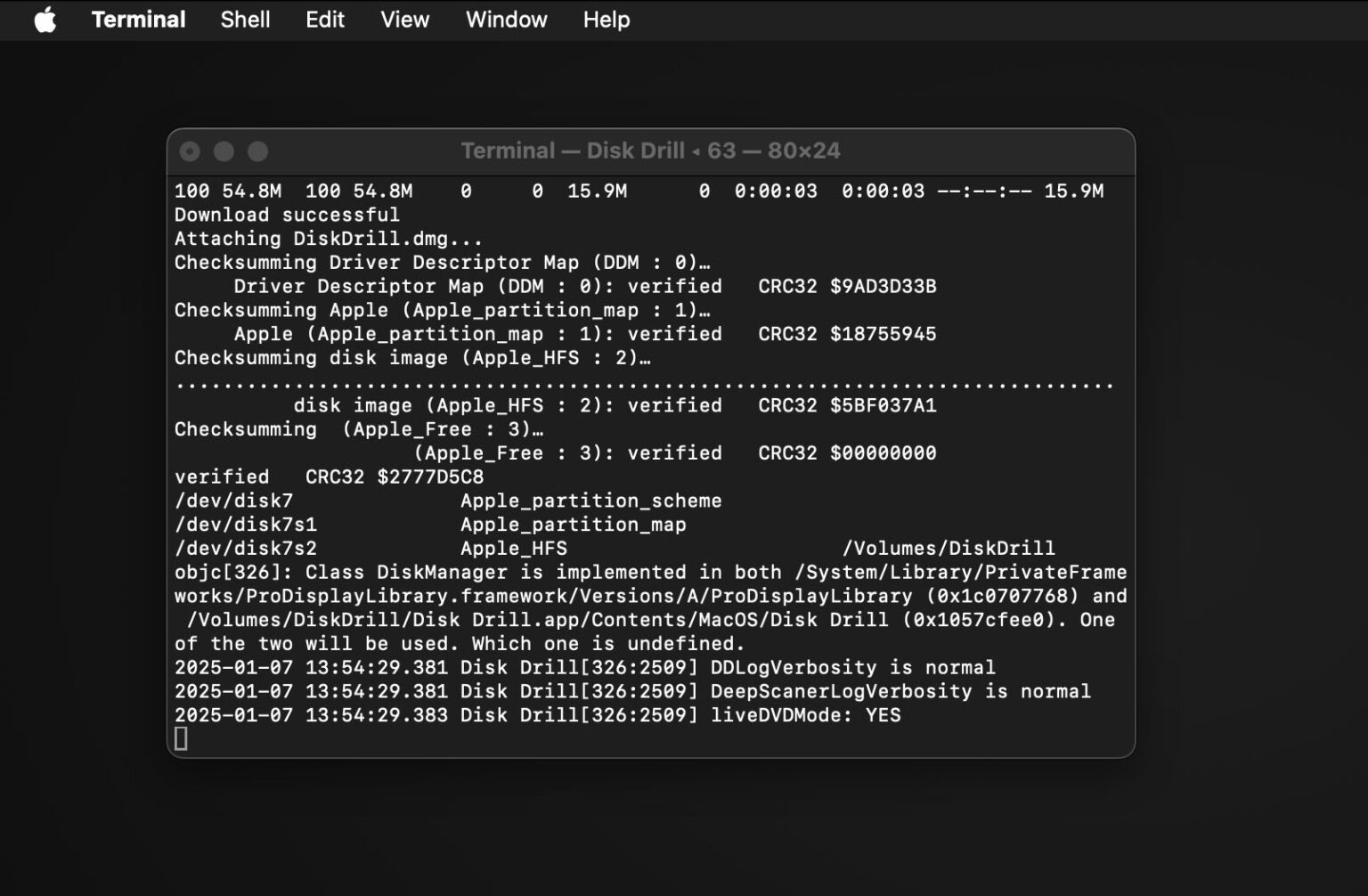This screenshot has height=896, width=1368.
Task: Click the Terminal — Disk Drill title bar
Action: 651,151
